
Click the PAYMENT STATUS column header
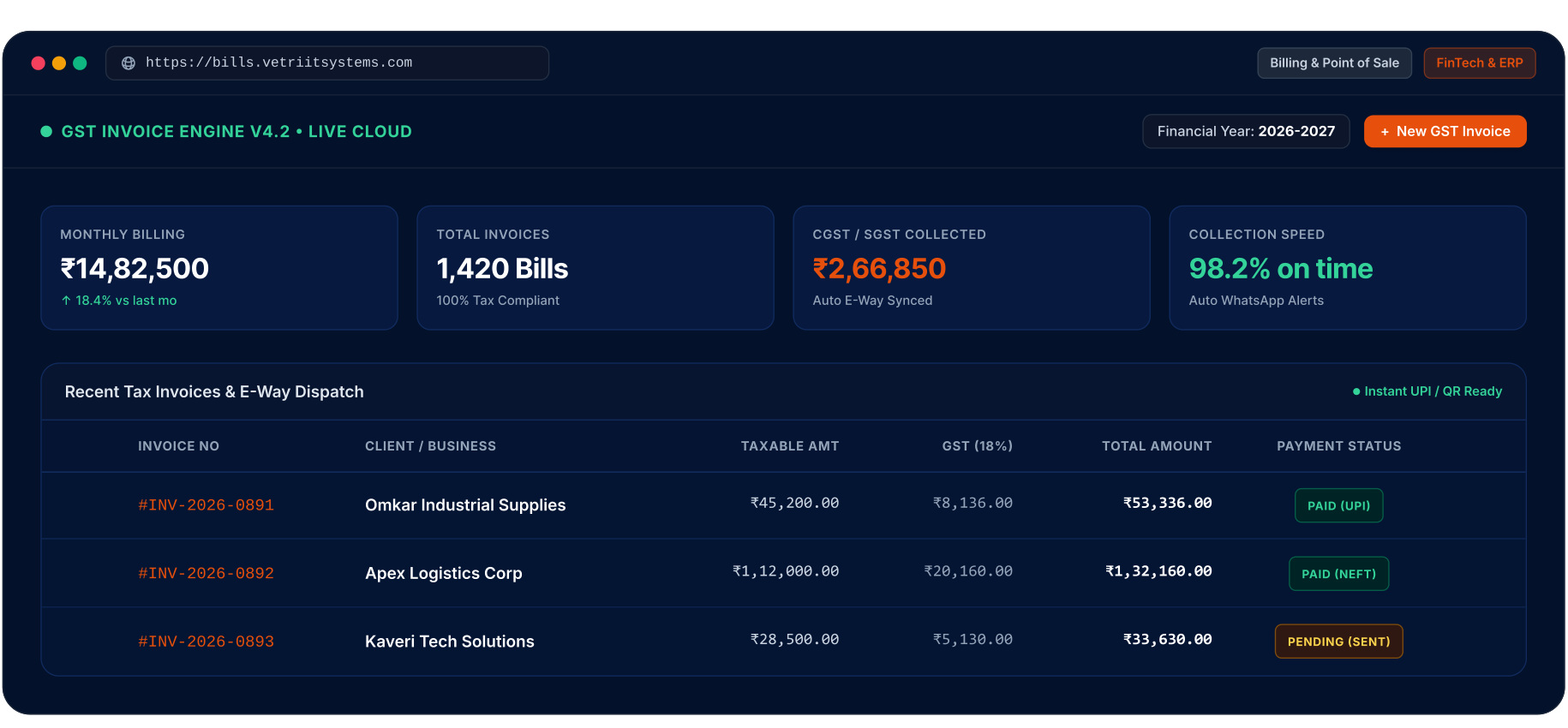(x=1339, y=446)
